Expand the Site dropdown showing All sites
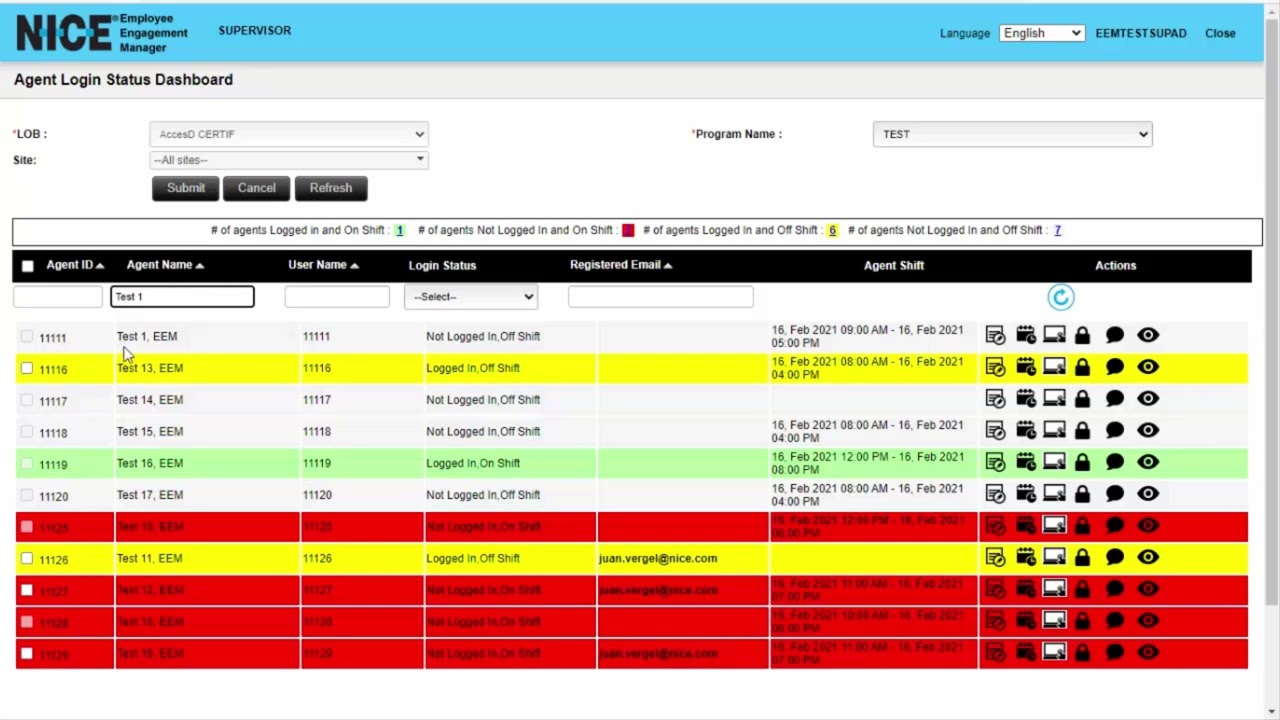Viewport: 1280px width, 720px height. click(x=289, y=160)
